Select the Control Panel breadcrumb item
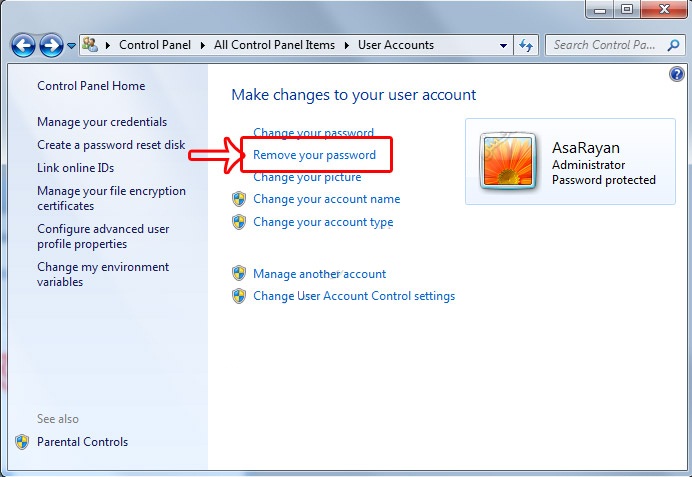The width and height of the screenshot is (692, 477). click(x=155, y=45)
